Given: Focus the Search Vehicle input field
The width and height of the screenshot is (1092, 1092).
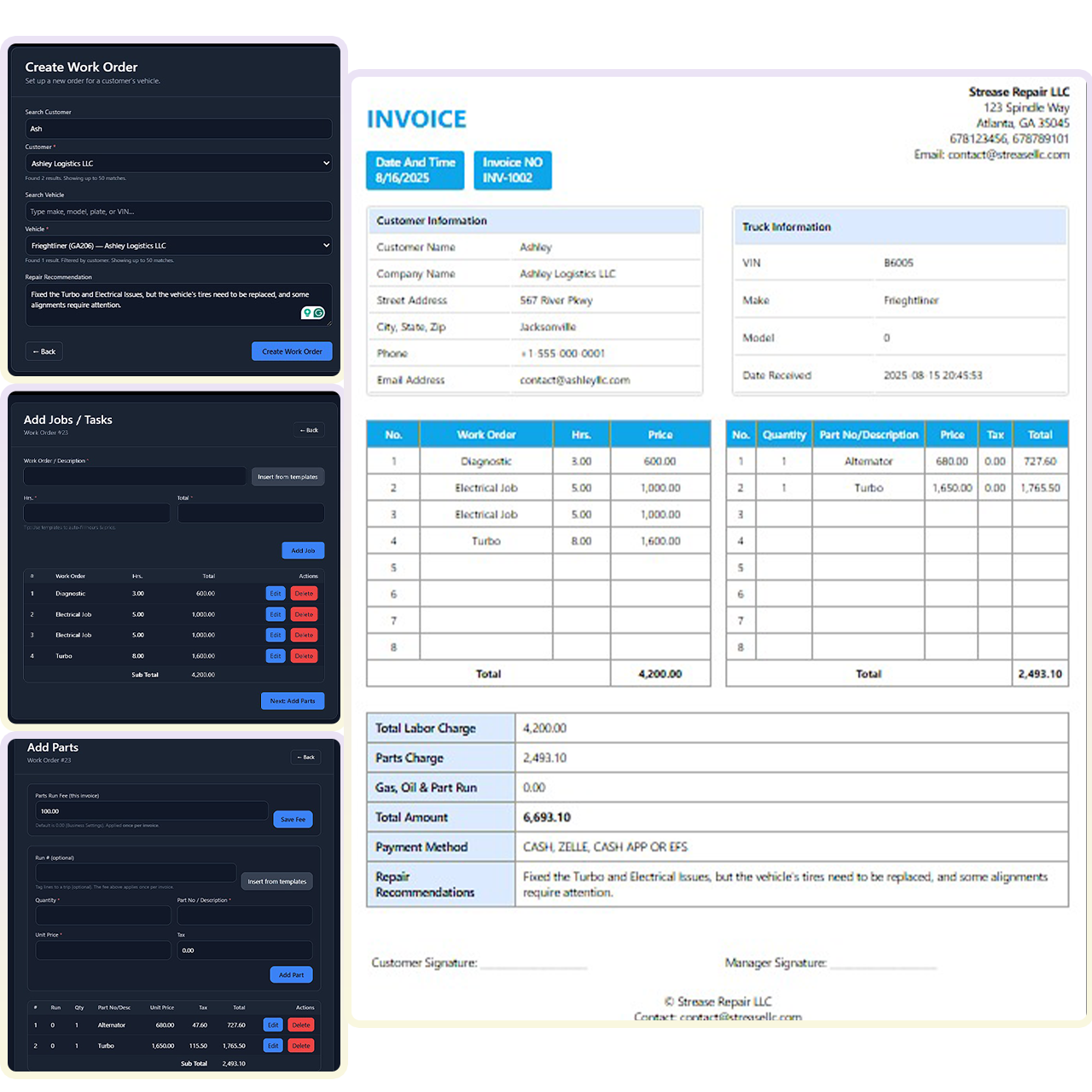Looking at the screenshot, I should pos(178,212).
